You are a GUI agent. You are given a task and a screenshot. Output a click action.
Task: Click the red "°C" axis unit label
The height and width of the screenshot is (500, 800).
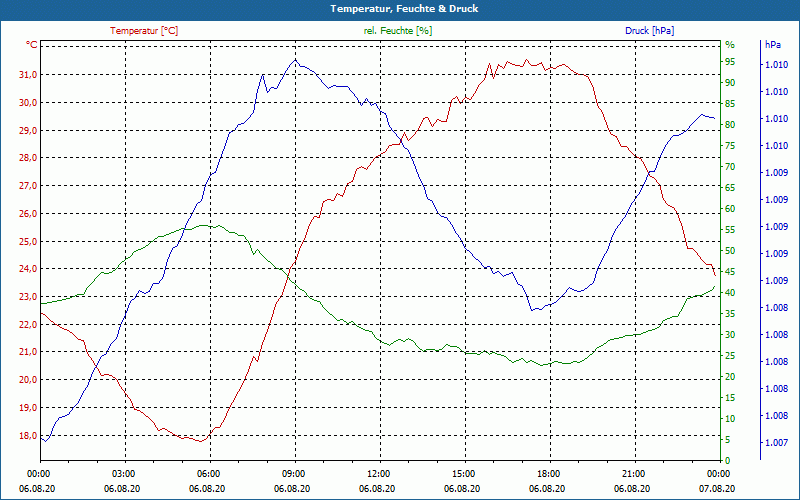[x=32, y=45]
